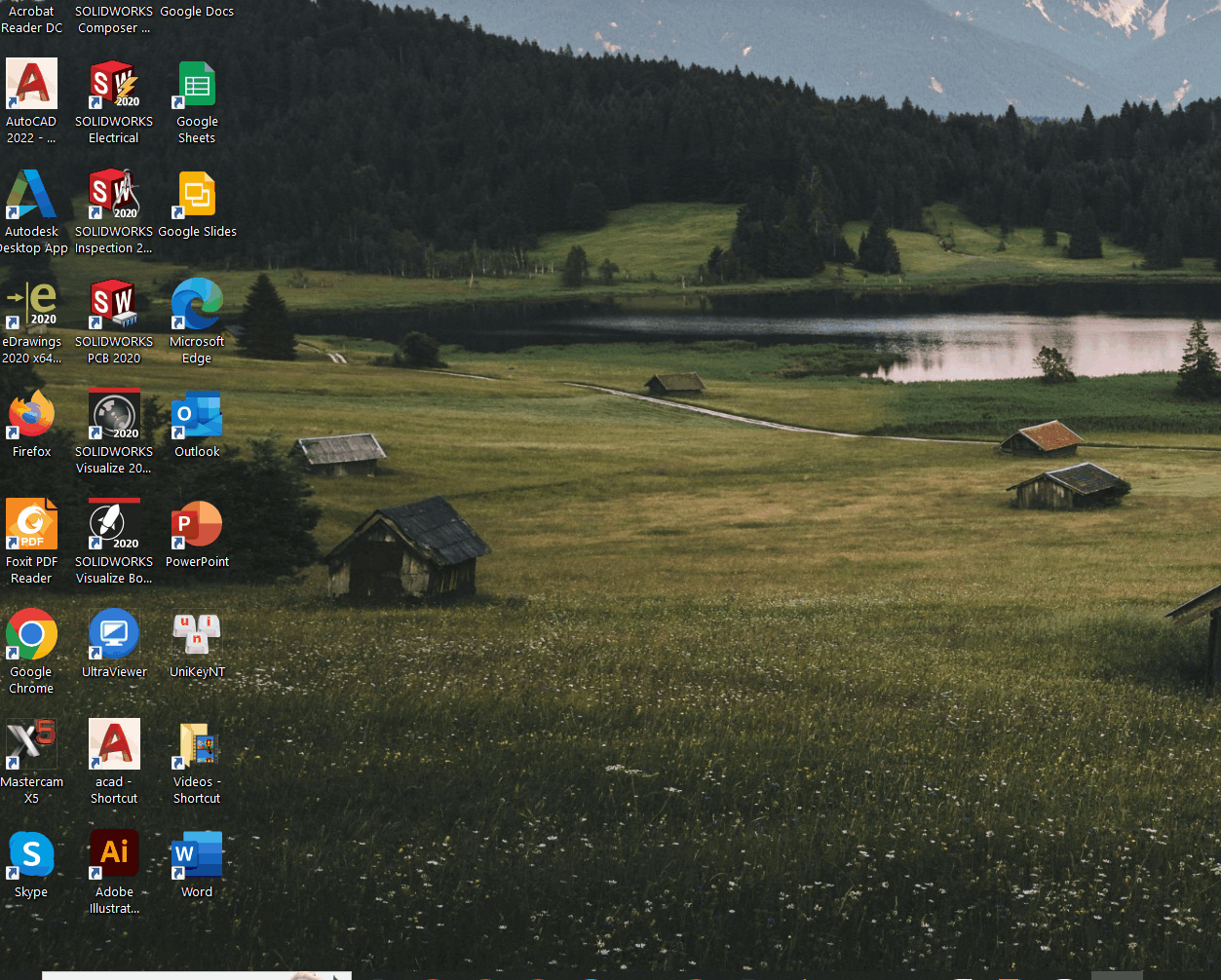This screenshot has width=1221, height=980.
Task: Click the Autodesk Desktop App icon
Action: point(31,195)
